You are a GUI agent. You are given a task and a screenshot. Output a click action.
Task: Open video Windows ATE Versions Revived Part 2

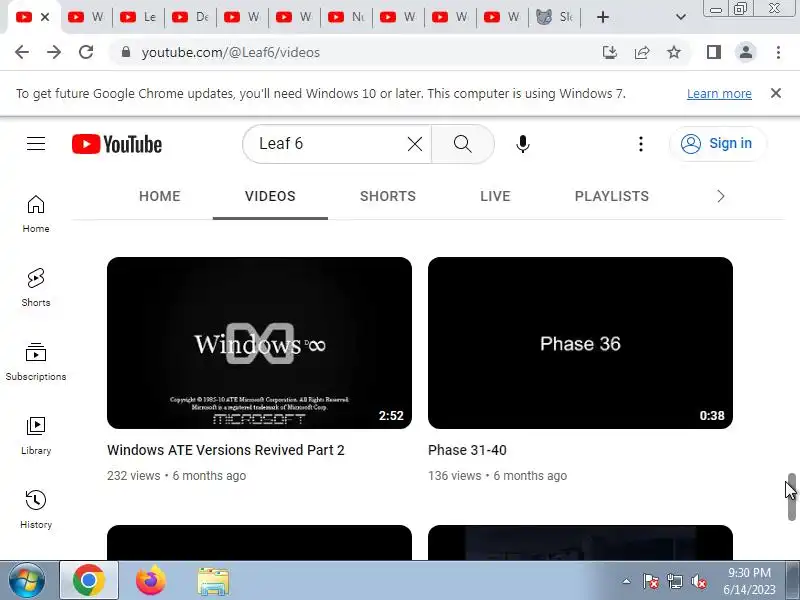click(226, 450)
